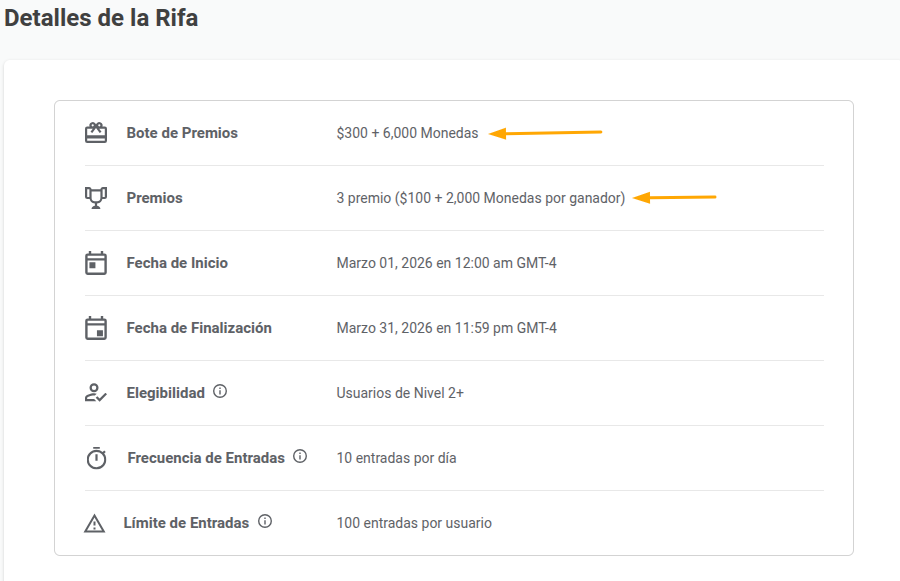Open the info tooltip next to Elegibilidad

tap(220, 392)
